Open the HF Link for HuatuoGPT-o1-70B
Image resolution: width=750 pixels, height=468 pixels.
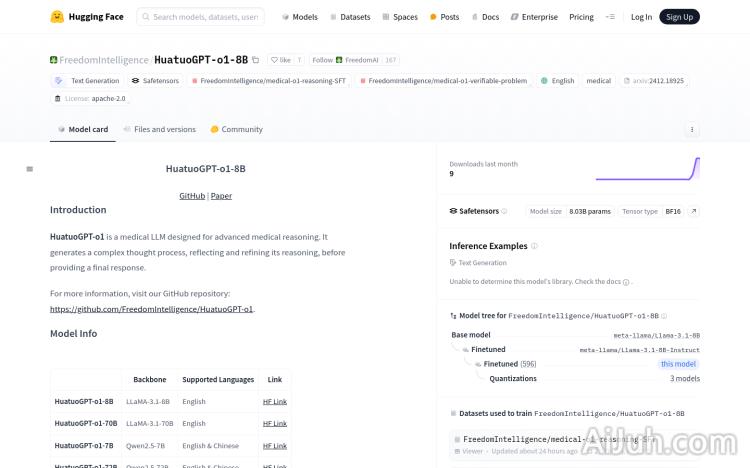(x=274, y=423)
